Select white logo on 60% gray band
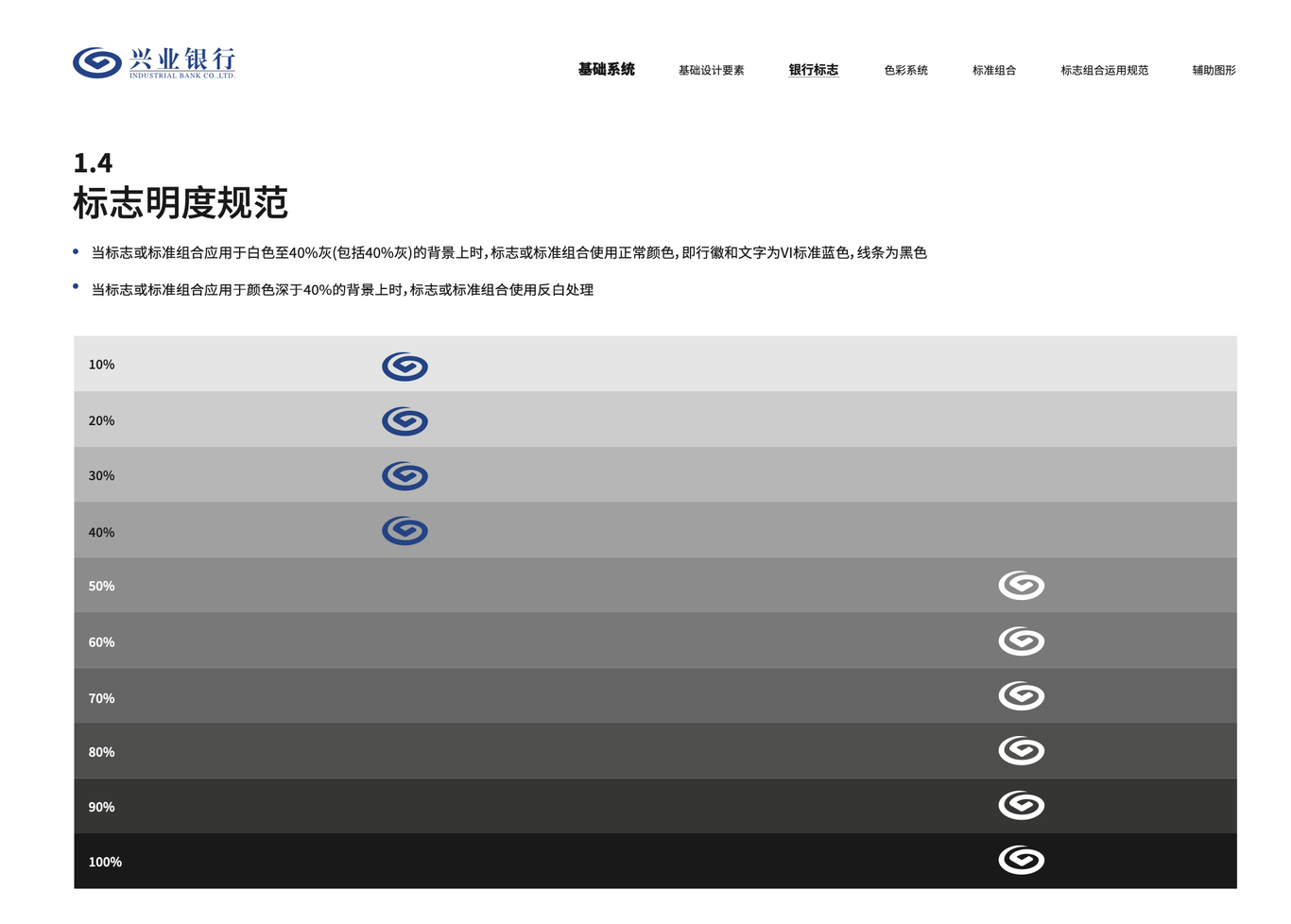Viewport: 1291px width, 924px height. (1022, 642)
